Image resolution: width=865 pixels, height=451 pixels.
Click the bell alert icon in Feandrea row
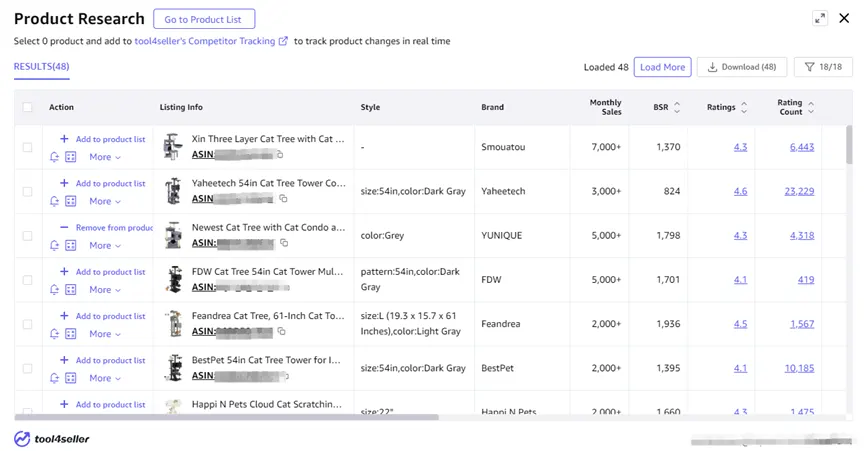tap(54, 334)
